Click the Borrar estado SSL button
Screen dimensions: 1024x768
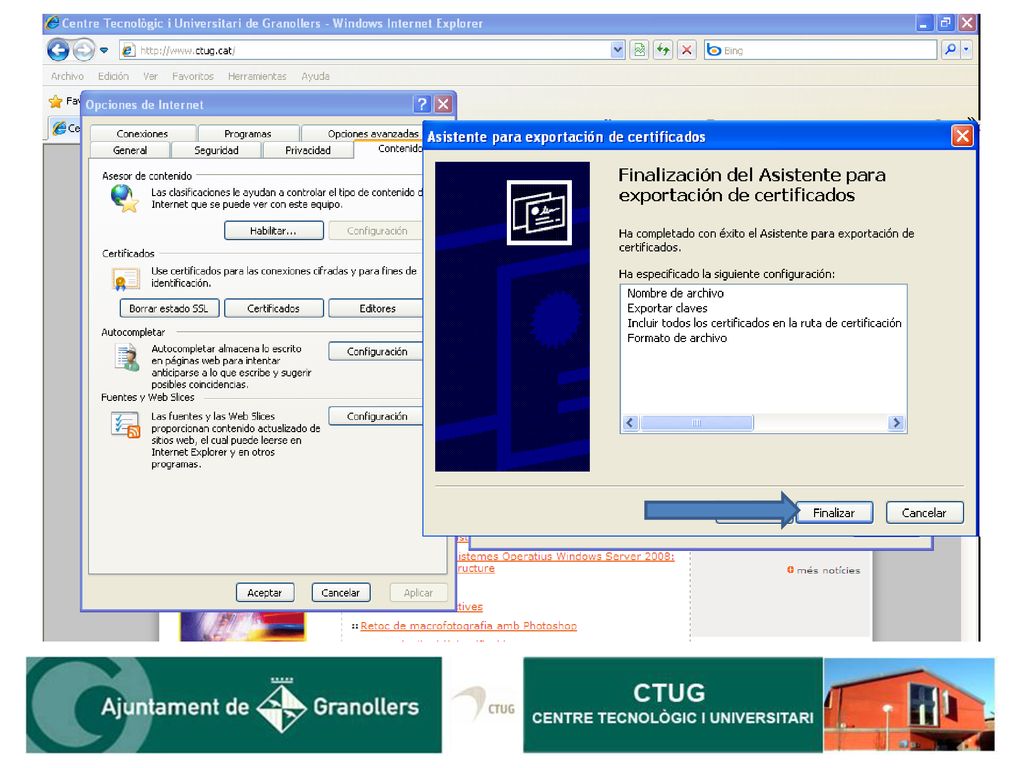(169, 308)
